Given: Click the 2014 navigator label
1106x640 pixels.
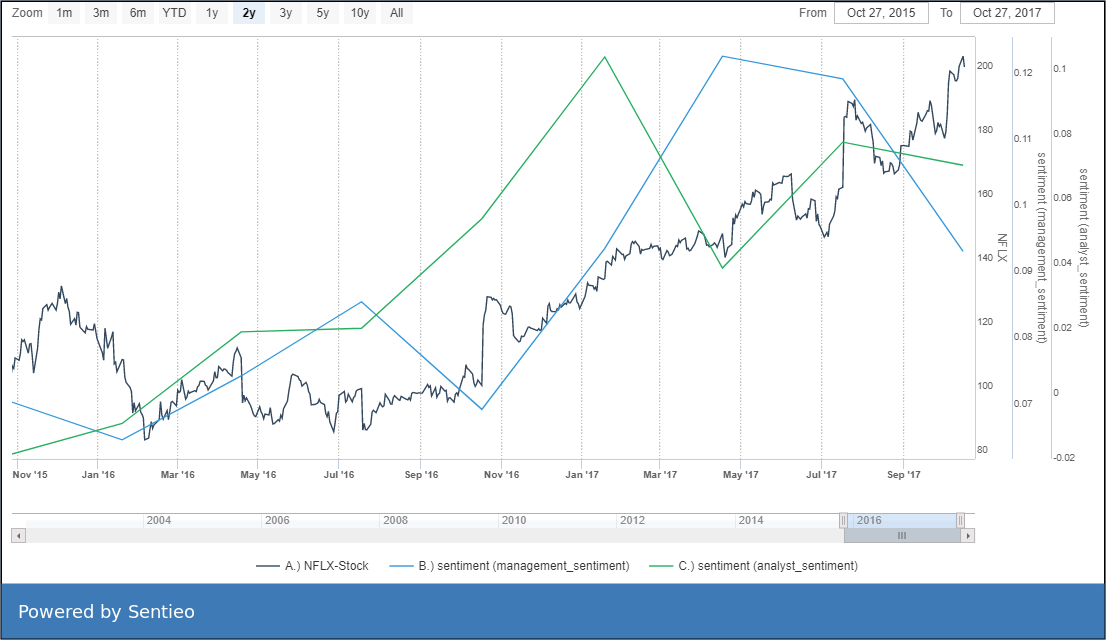Looking at the screenshot, I should 750,520.
